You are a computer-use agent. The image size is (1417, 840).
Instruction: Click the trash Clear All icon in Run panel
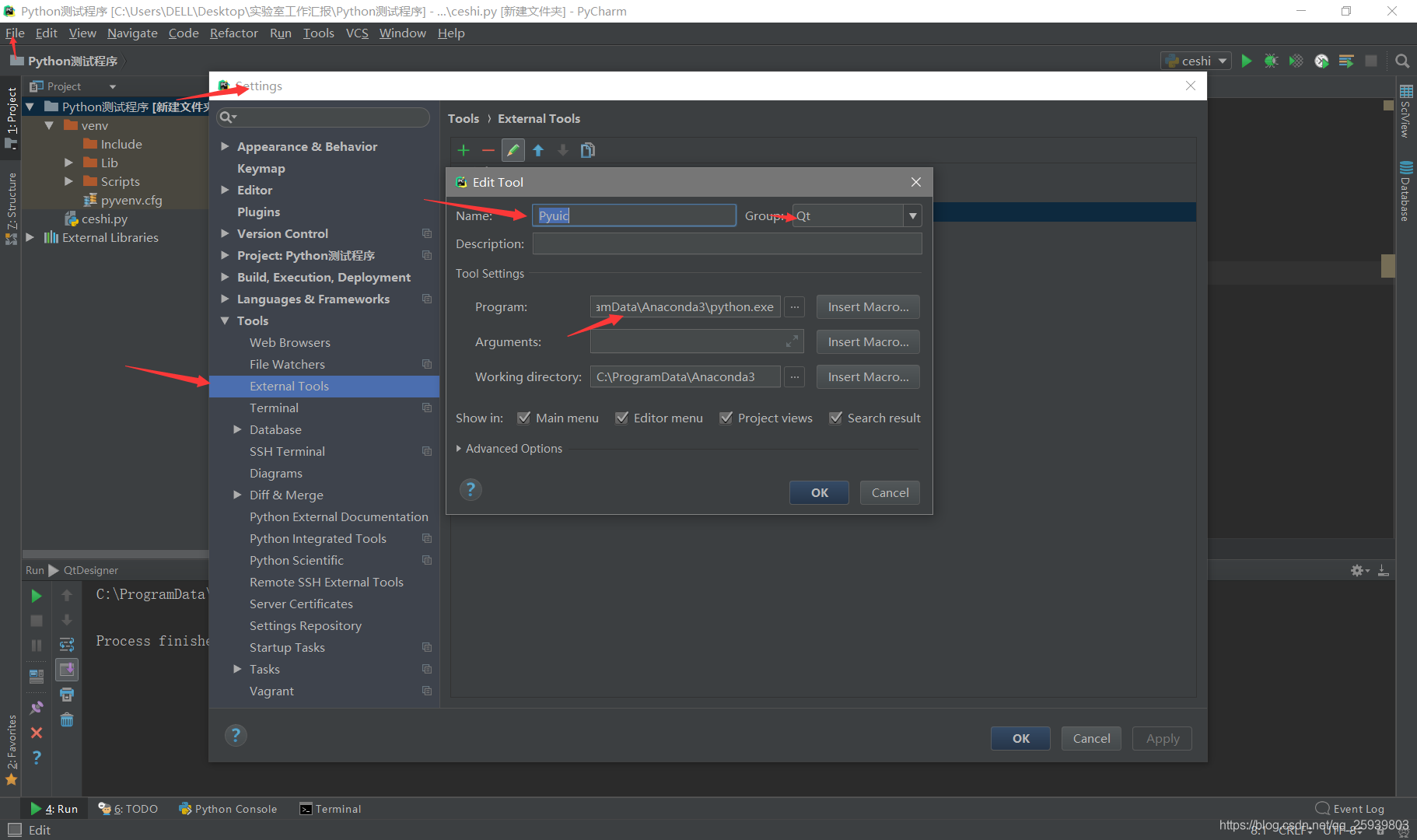[x=67, y=719]
